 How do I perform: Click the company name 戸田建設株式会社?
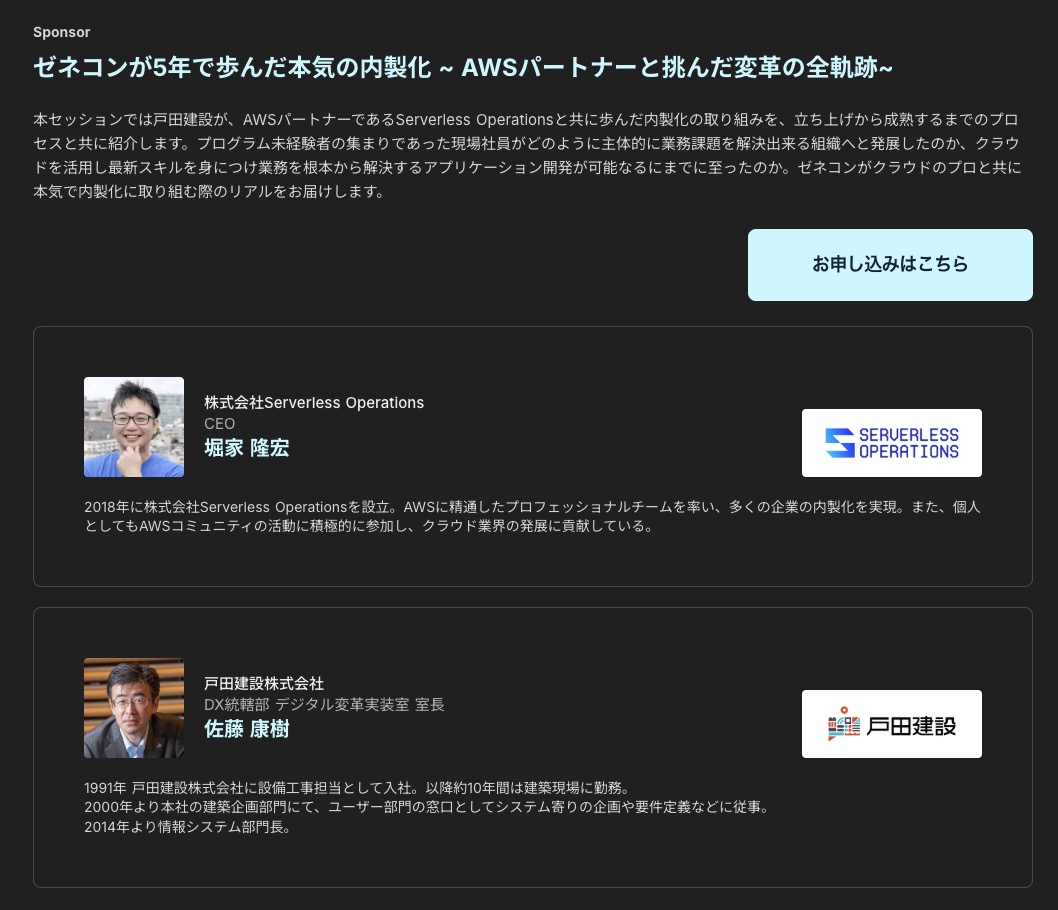tap(264, 683)
